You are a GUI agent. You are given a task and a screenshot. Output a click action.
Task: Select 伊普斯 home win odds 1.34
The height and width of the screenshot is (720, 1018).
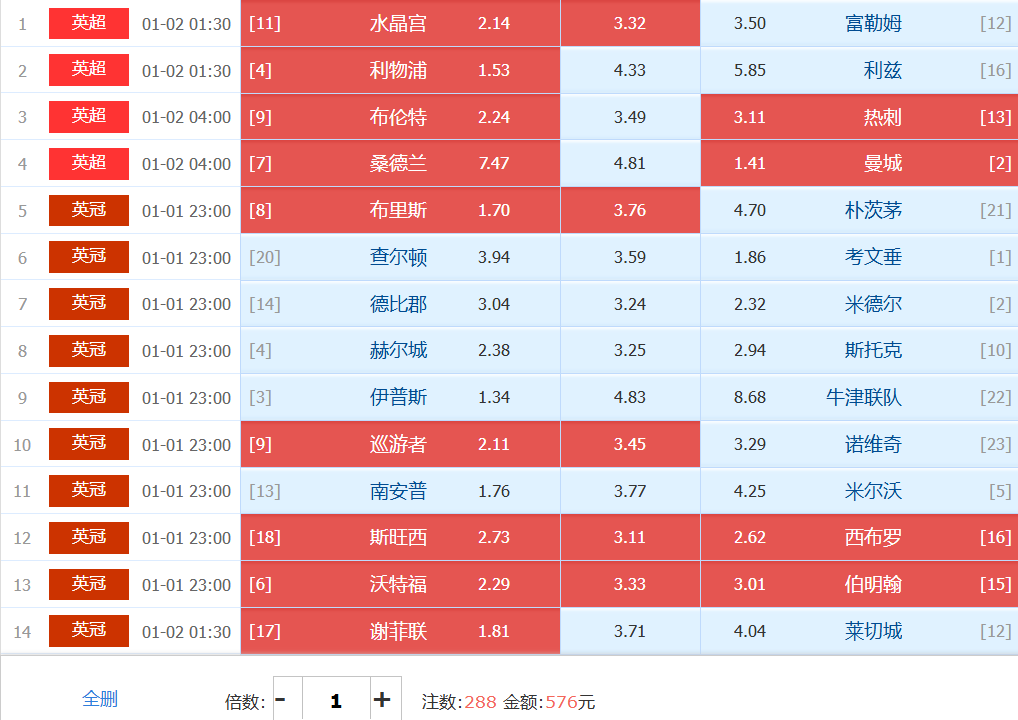[x=400, y=398]
